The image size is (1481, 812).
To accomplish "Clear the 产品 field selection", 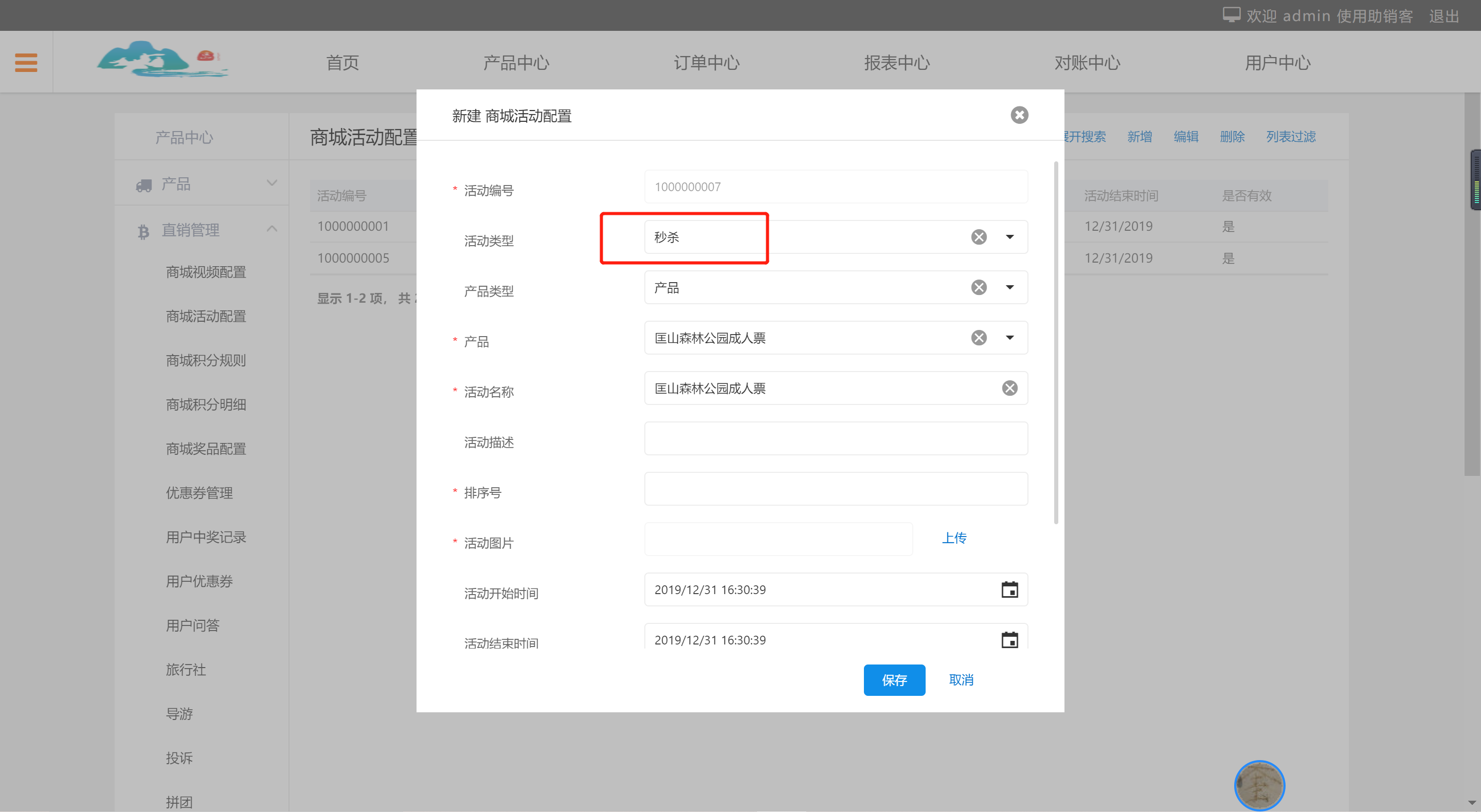I will pos(979,338).
